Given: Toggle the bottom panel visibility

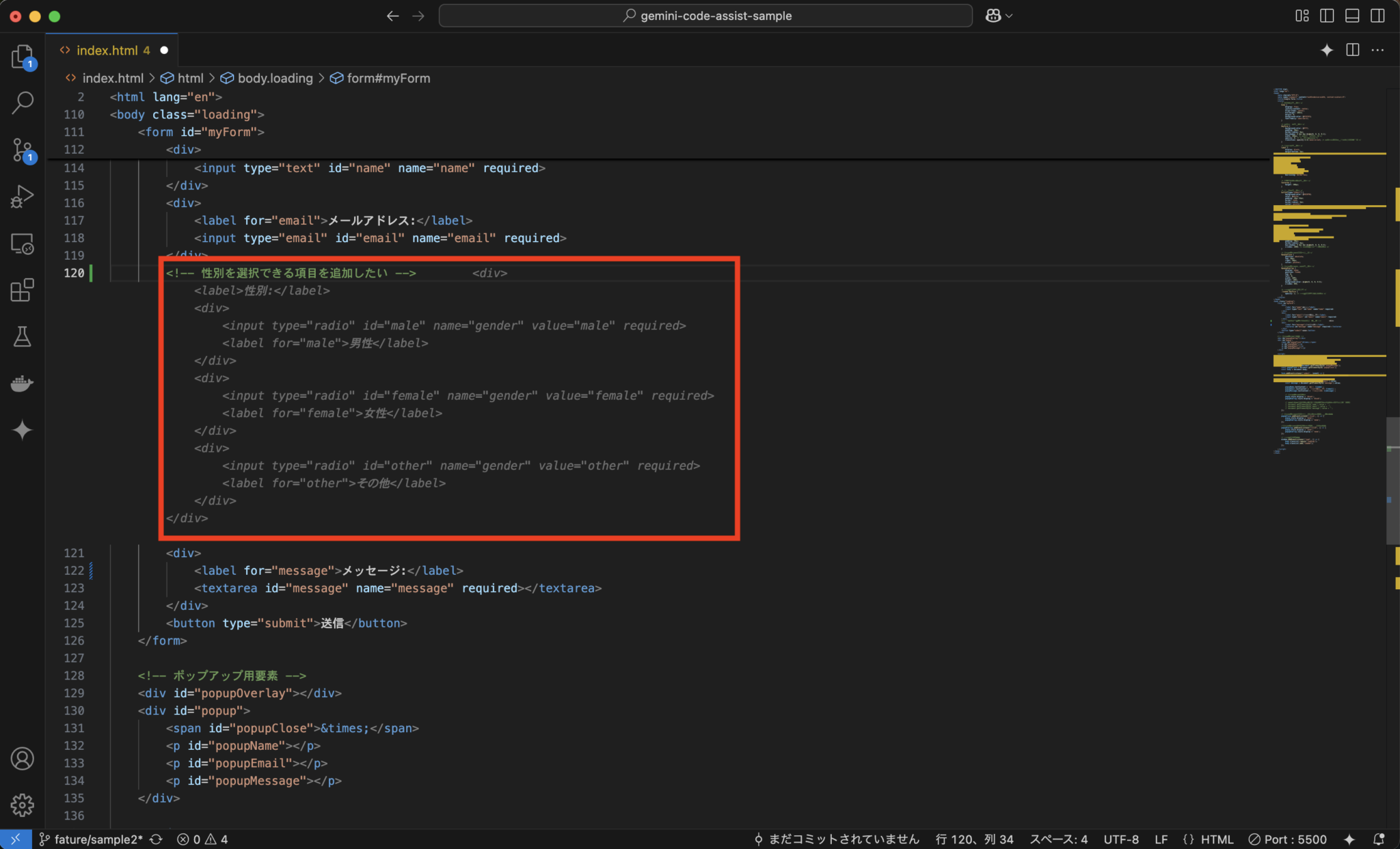Looking at the screenshot, I should pyautogui.click(x=1352, y=15).
